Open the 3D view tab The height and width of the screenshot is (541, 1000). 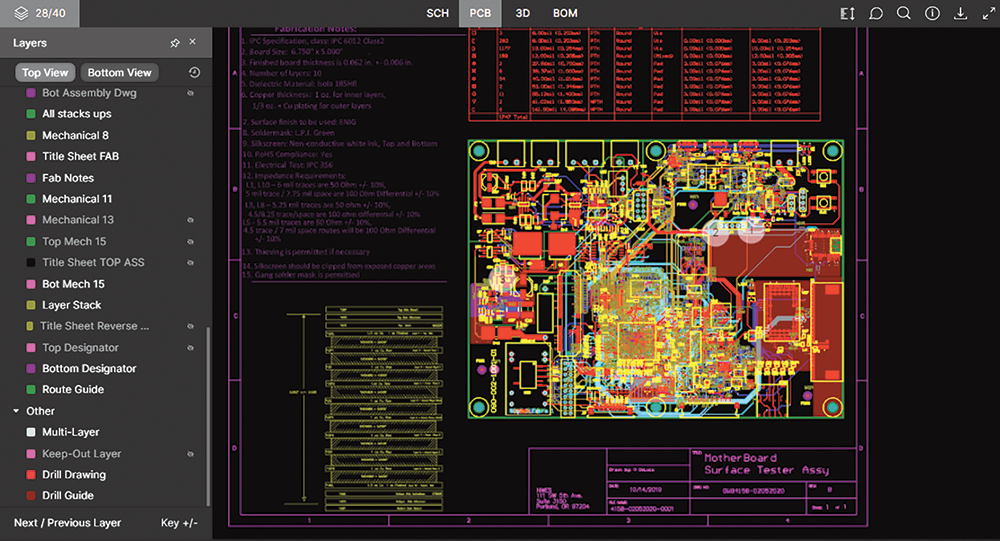(522, 13)
